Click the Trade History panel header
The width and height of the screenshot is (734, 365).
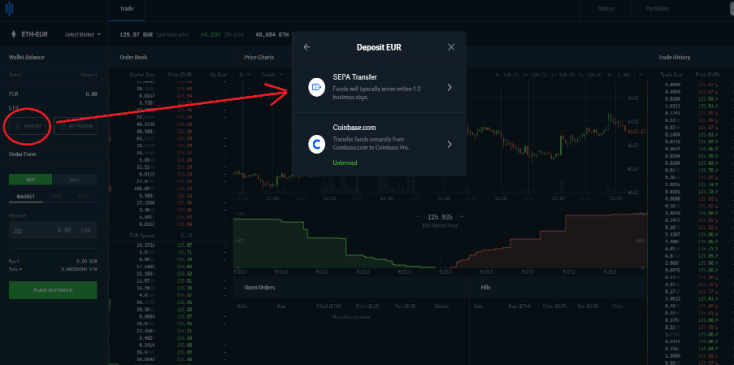[x=674, y=57]
